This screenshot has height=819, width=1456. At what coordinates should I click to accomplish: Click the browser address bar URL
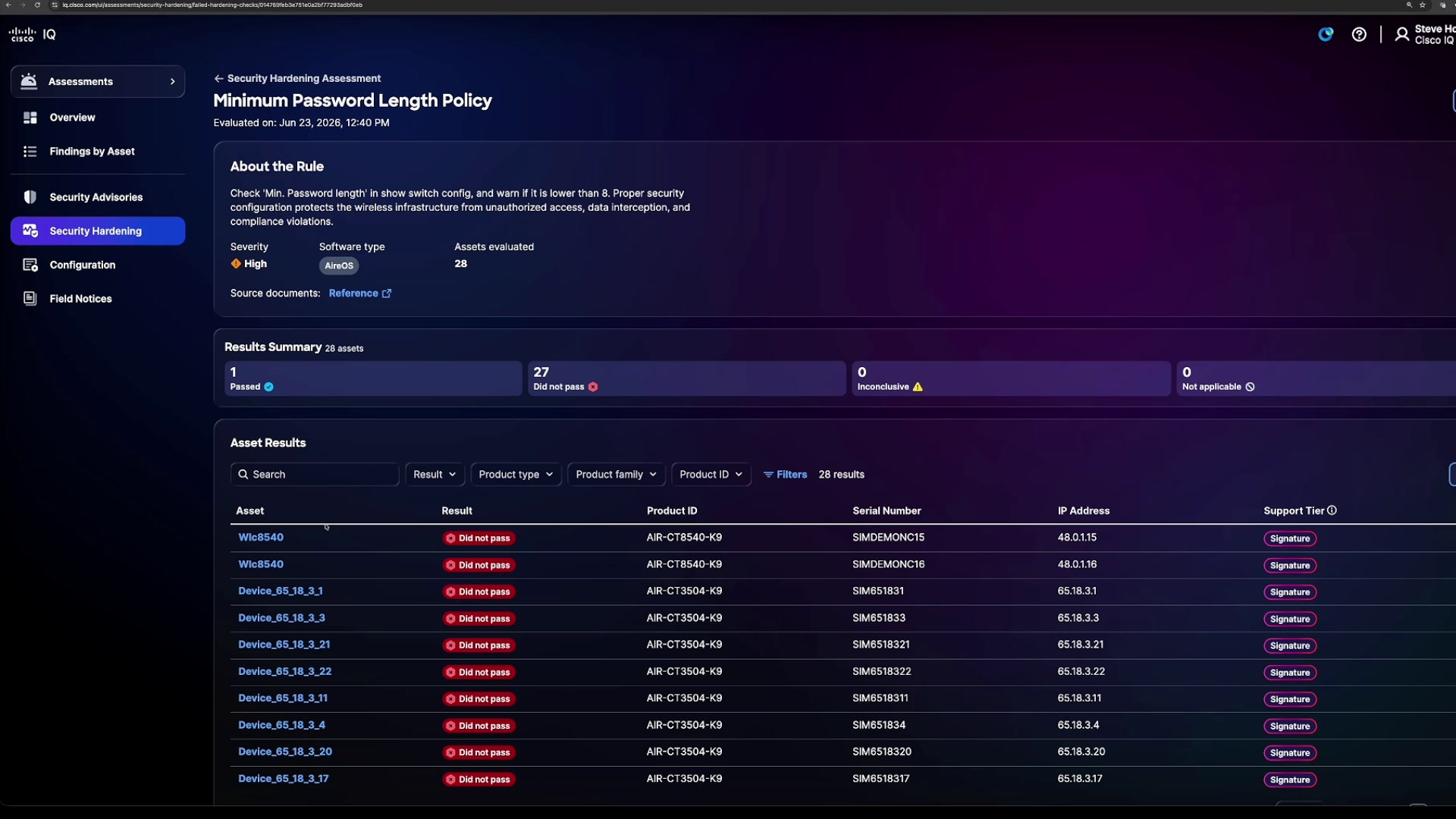pyautogui.click(x=212, y=5)
